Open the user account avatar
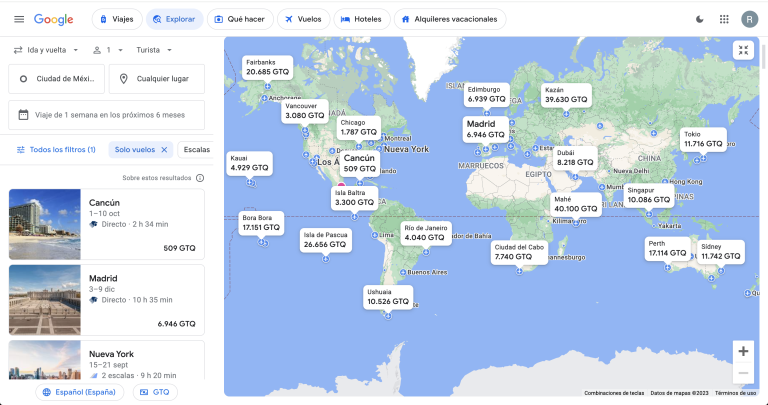Viewport: 768px width, 405px height. 749,19
